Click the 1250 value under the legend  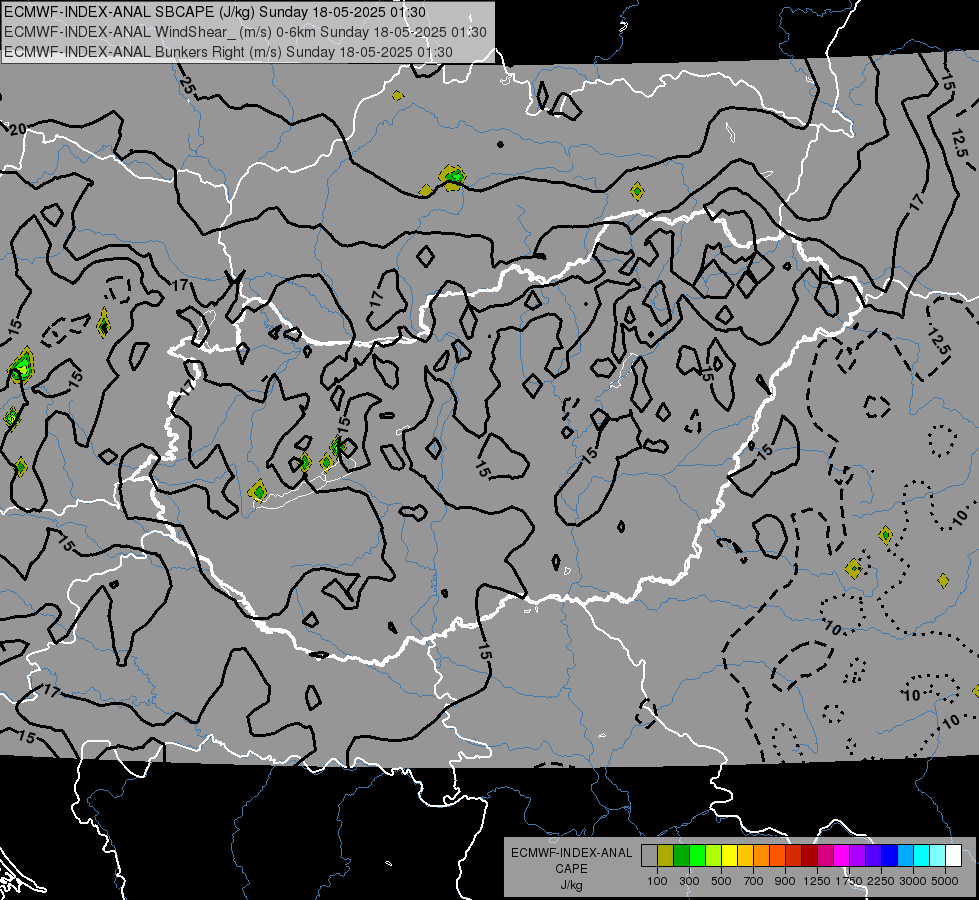coord(817,881)
